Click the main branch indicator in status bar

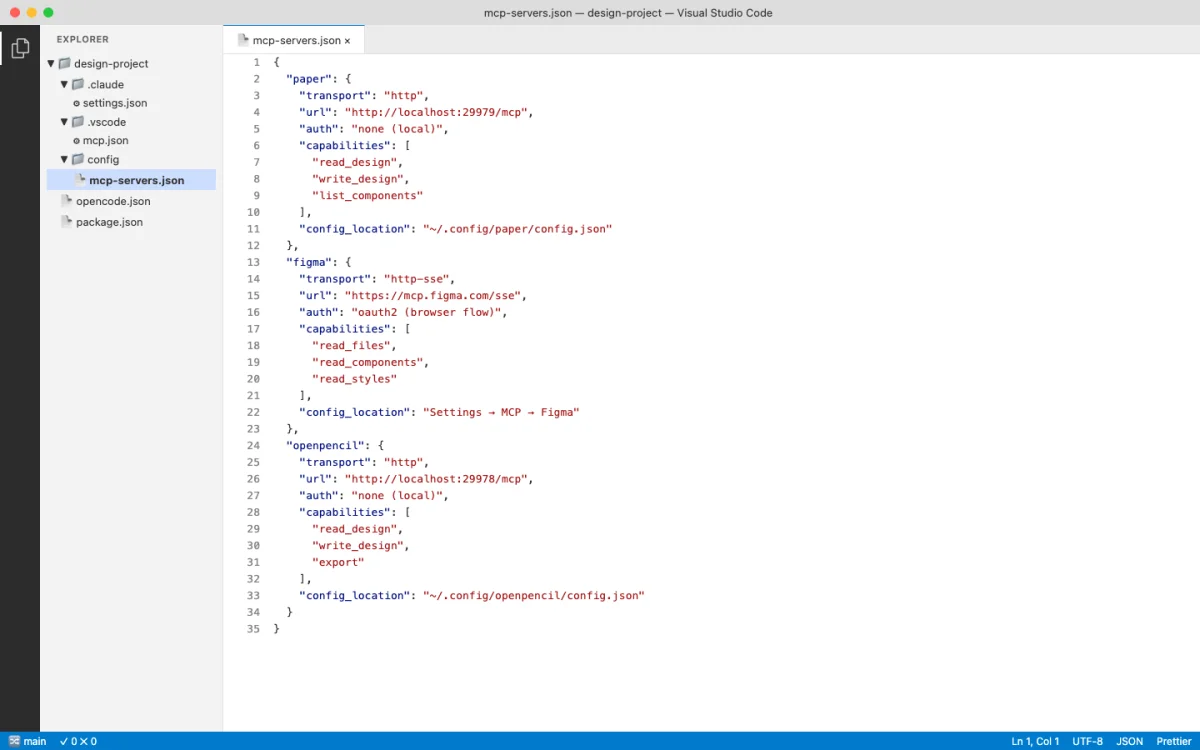28,741
